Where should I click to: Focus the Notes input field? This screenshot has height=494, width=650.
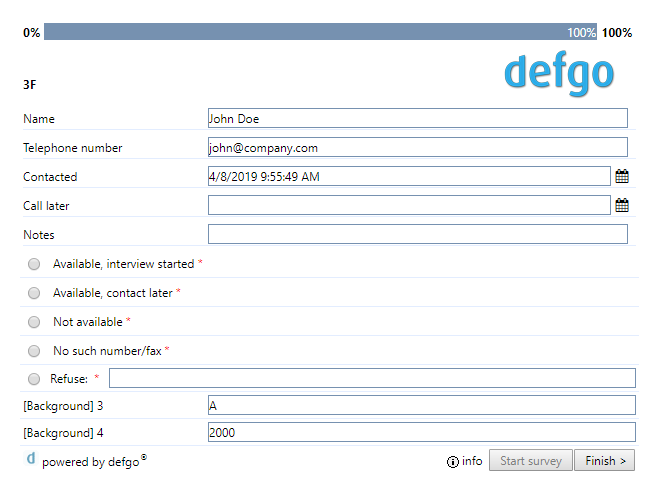(x=418, y=234)
